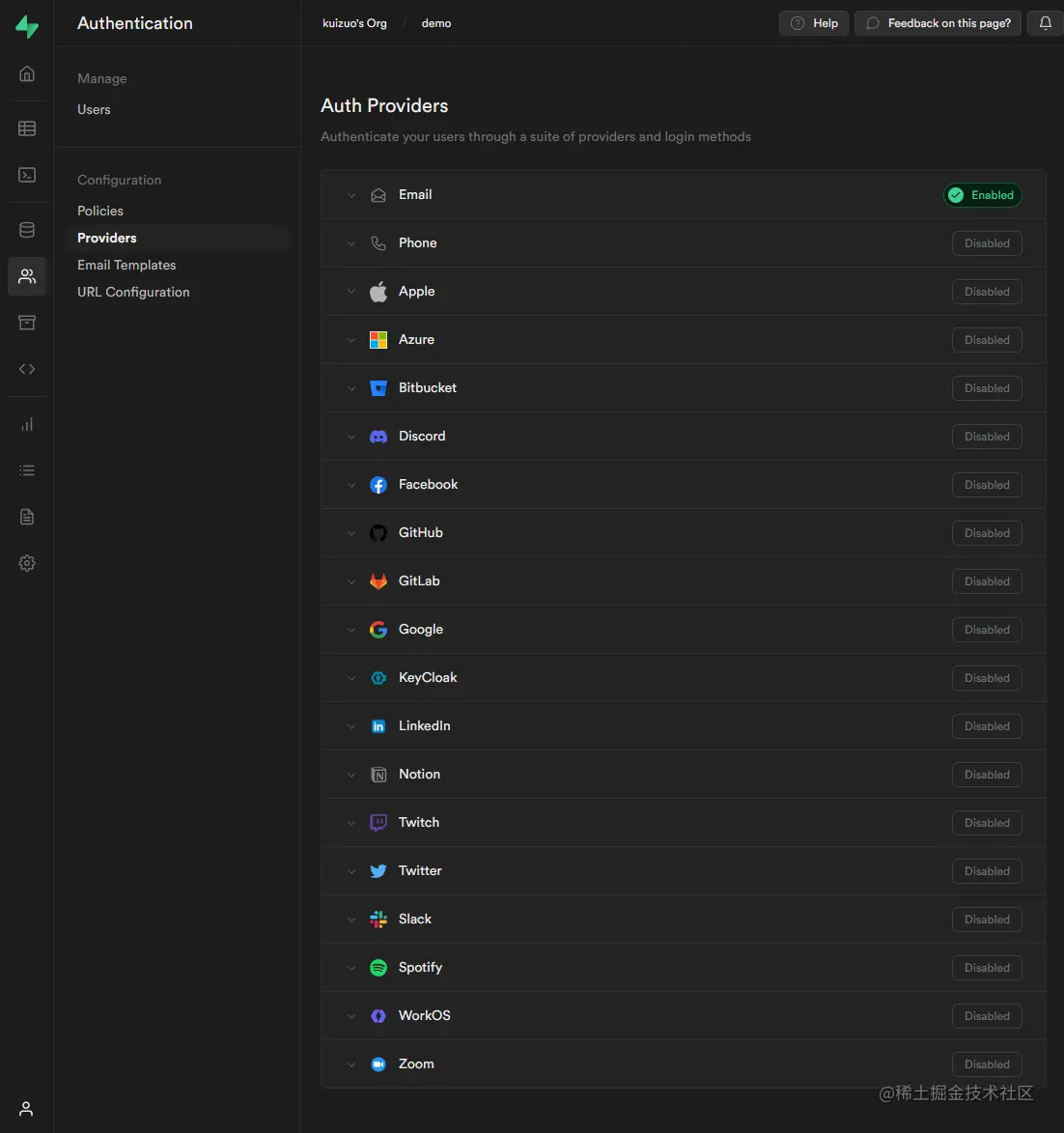The width and height of the screenshot is (1064, 1133).
Task: Click the GitHub logo icon
Action: (378, 533)
